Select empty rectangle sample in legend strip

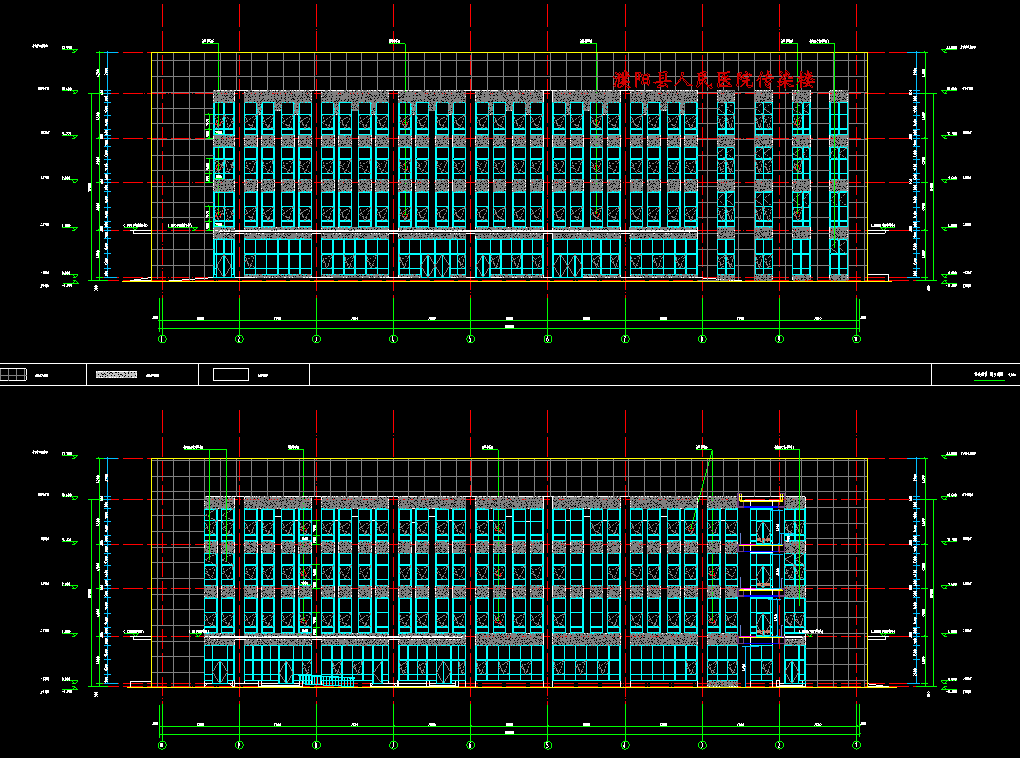coord(230,375)
